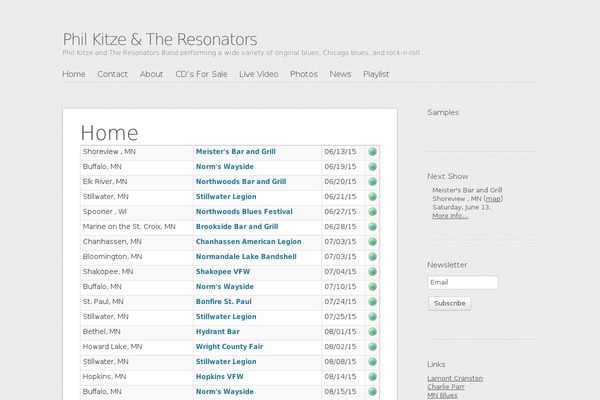
Task: Open the Bonfire St. Paul link
Action: [224, 301]
